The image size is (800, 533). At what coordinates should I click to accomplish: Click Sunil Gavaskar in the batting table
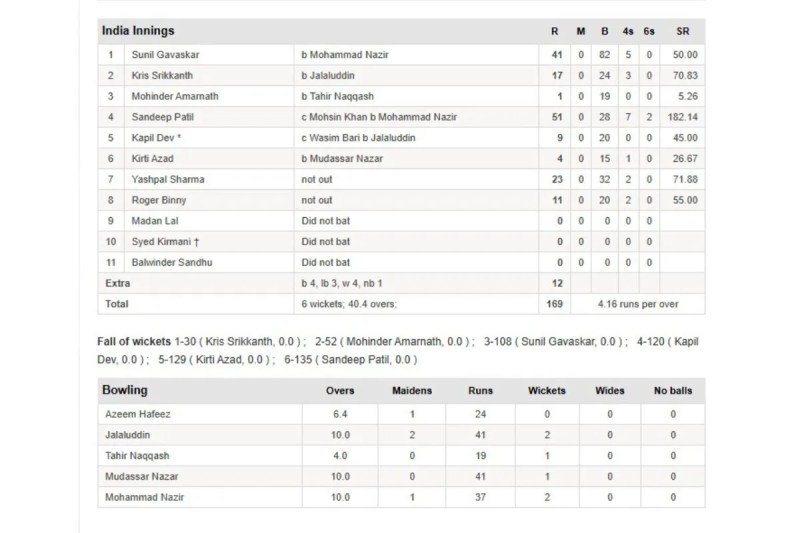click(160, 54)
